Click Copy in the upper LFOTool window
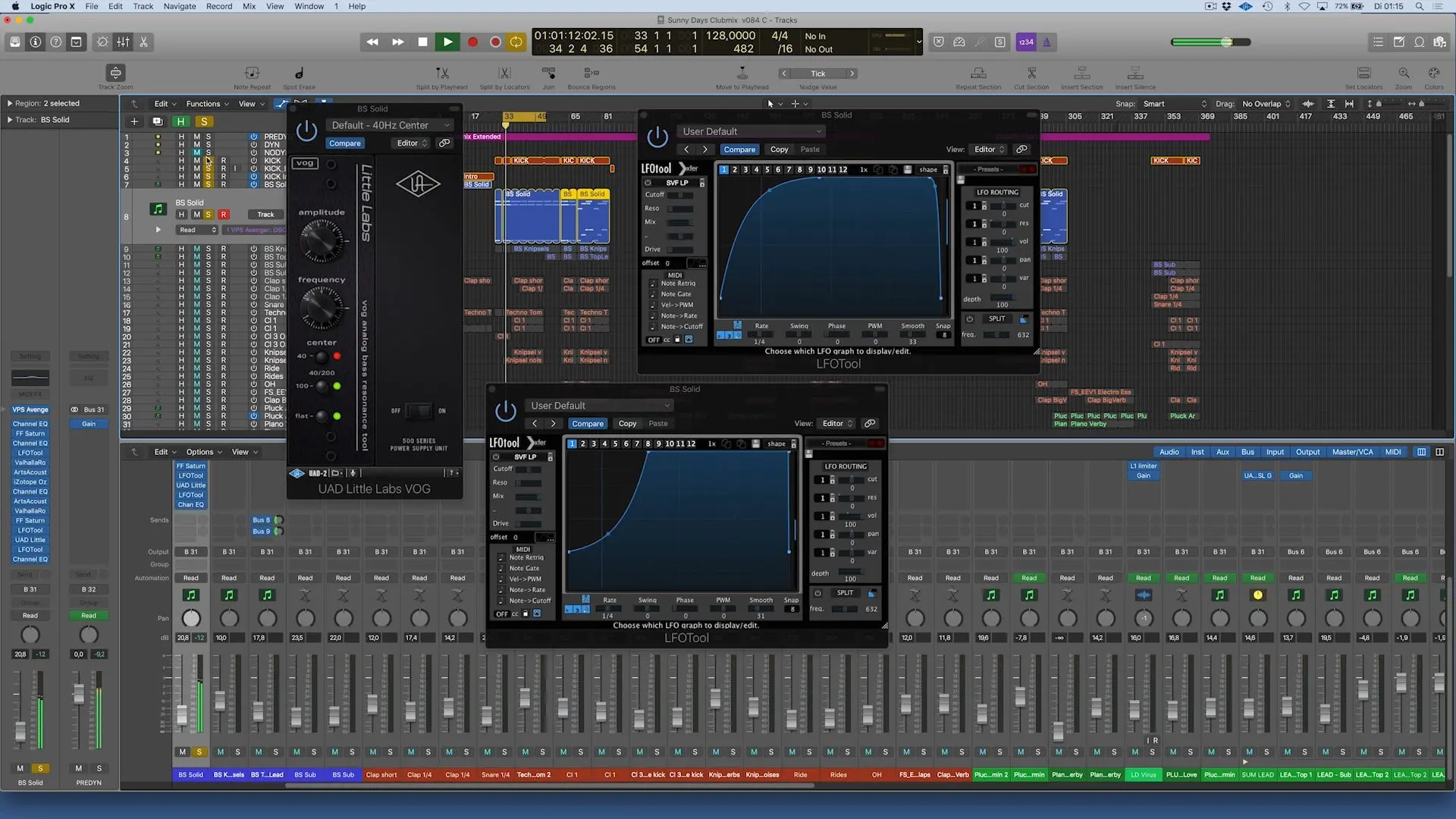Image resolution: width=1456 pixels, height=819 pixels. click(x=779, y=149)
